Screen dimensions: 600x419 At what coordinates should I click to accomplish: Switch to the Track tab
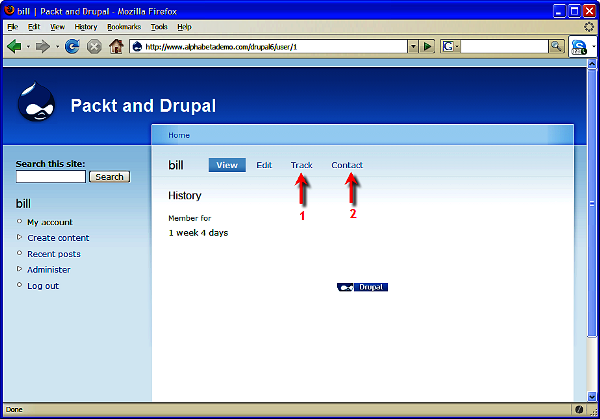click(302, 165)
